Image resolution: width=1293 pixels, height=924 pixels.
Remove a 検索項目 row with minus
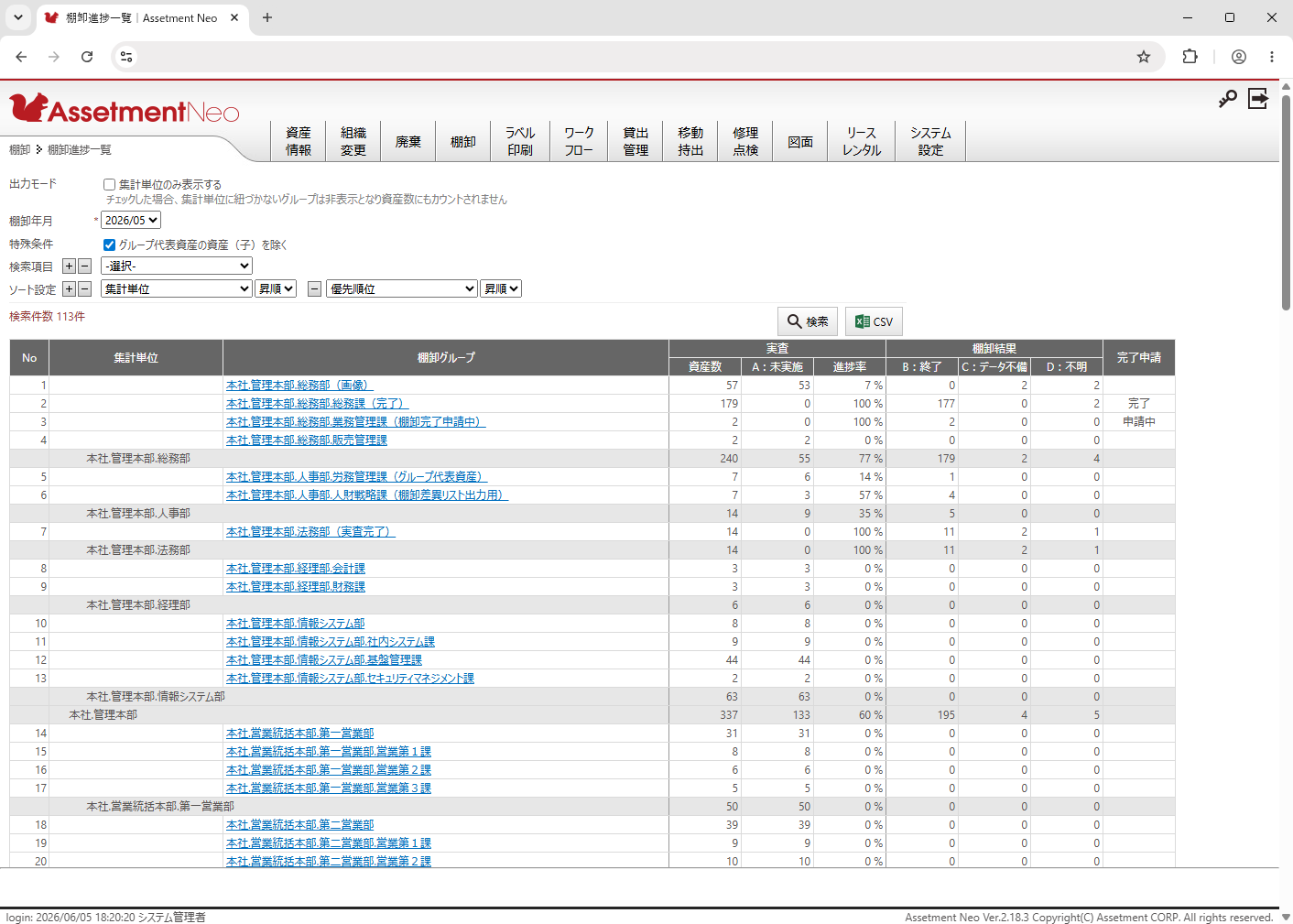point(84,266)
